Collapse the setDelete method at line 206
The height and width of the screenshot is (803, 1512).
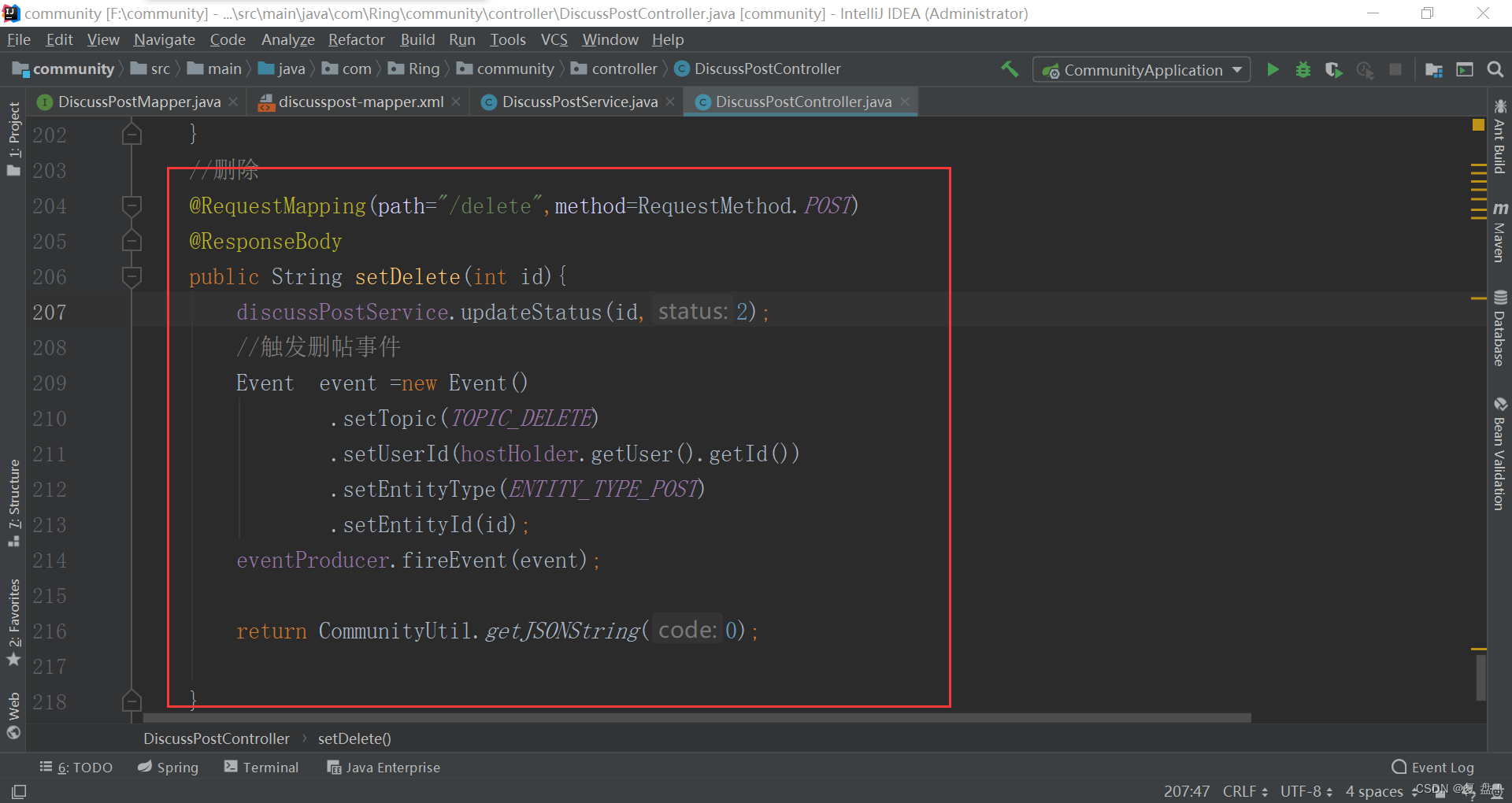pyautogui.click(x=132, y=277)
